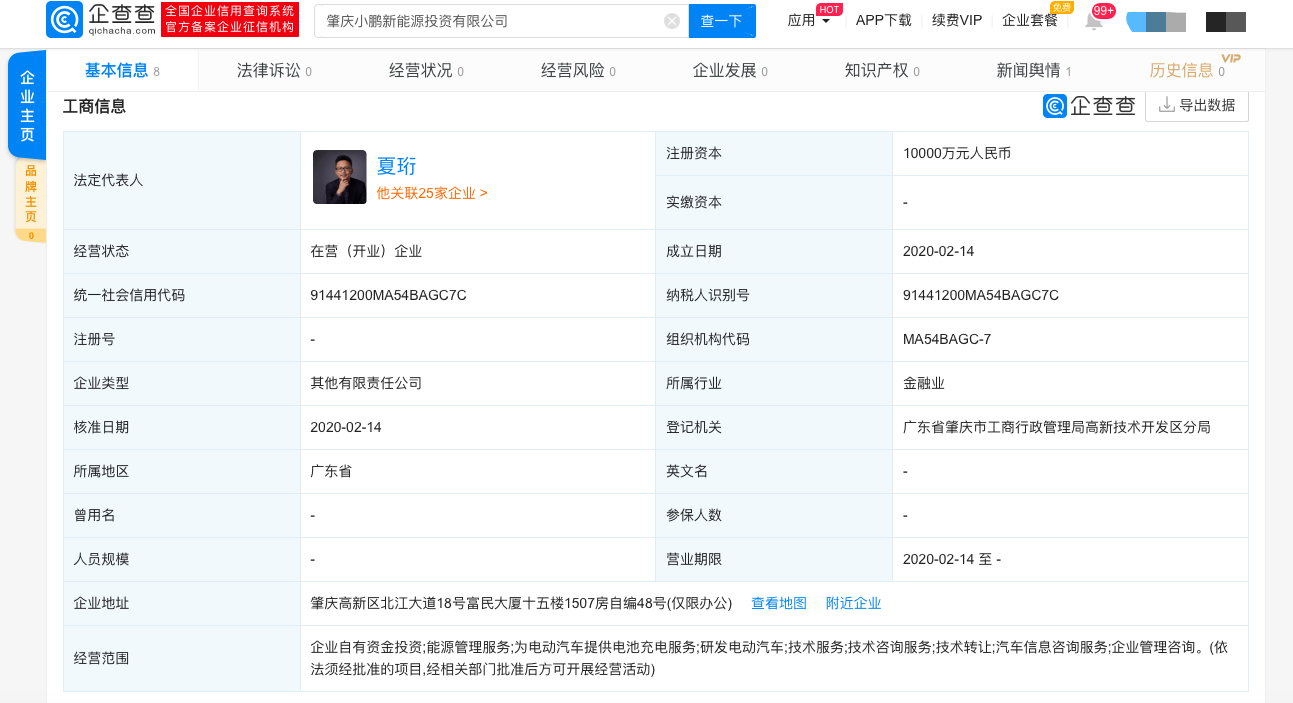Open legal representative 夏珩's profile
Screen dimensions: 1293x703
pos(396,166)
